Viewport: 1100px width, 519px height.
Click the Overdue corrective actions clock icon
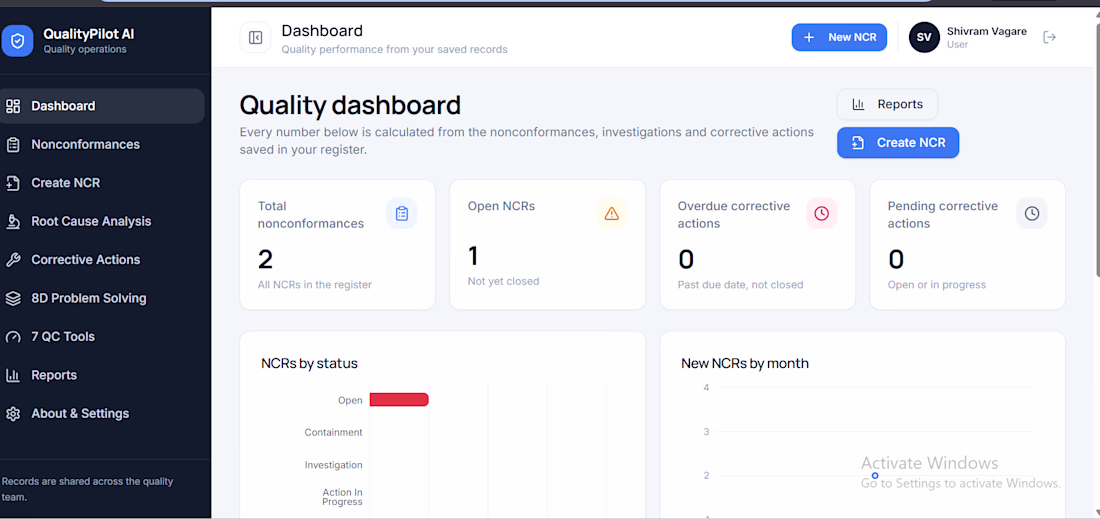tap(821, 213)
